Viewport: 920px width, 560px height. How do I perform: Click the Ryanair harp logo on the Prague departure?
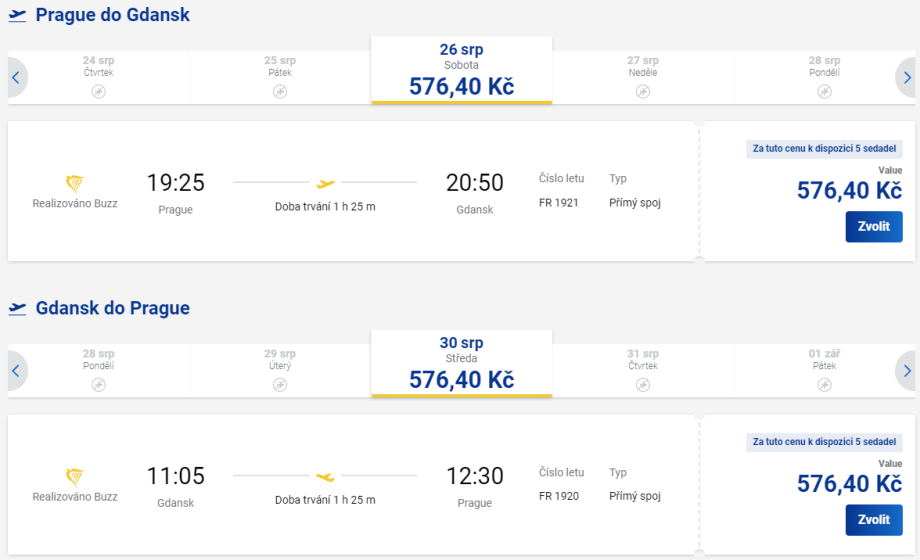tap(75, 183)
